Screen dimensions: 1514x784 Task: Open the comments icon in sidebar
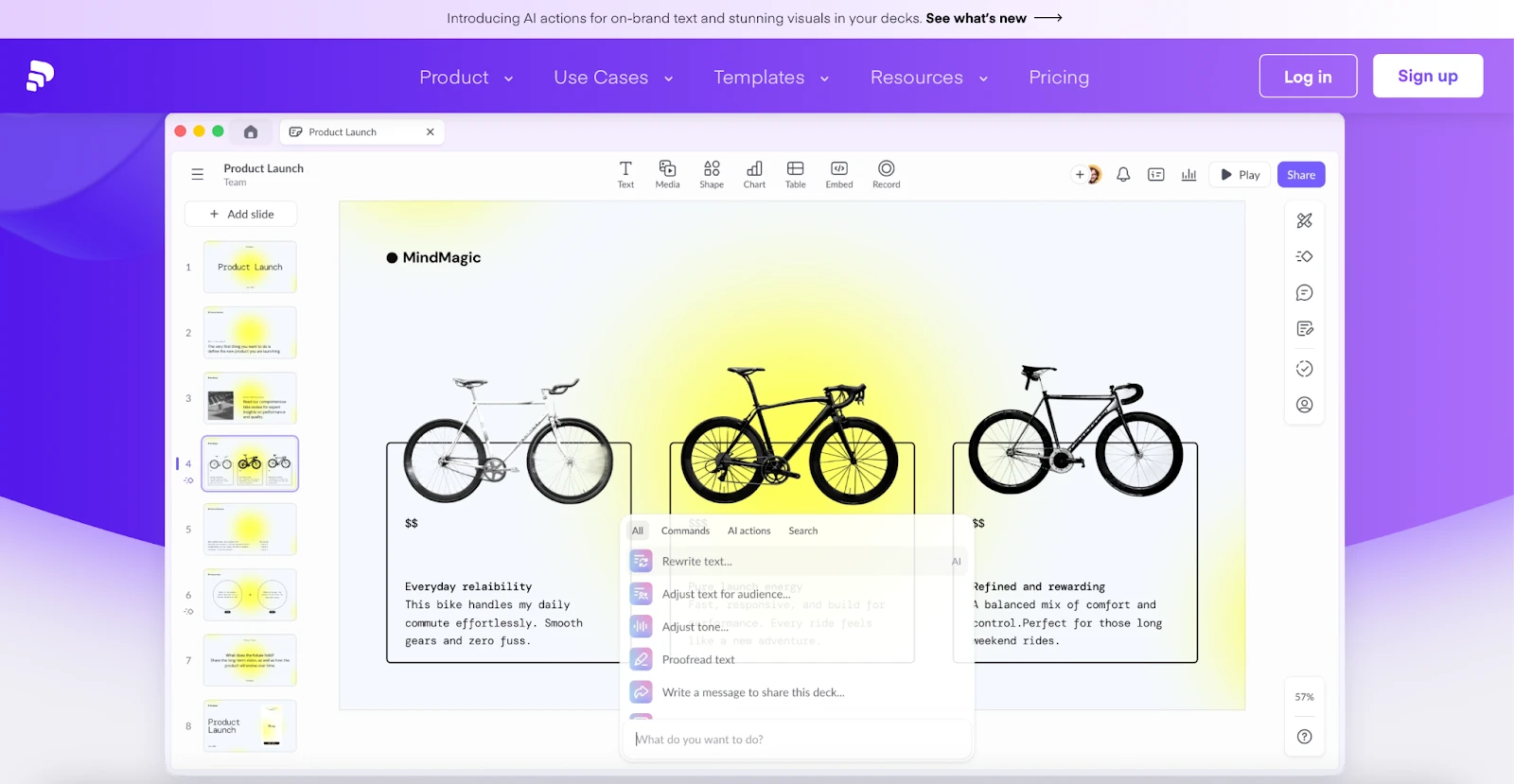coord(1305,293)
